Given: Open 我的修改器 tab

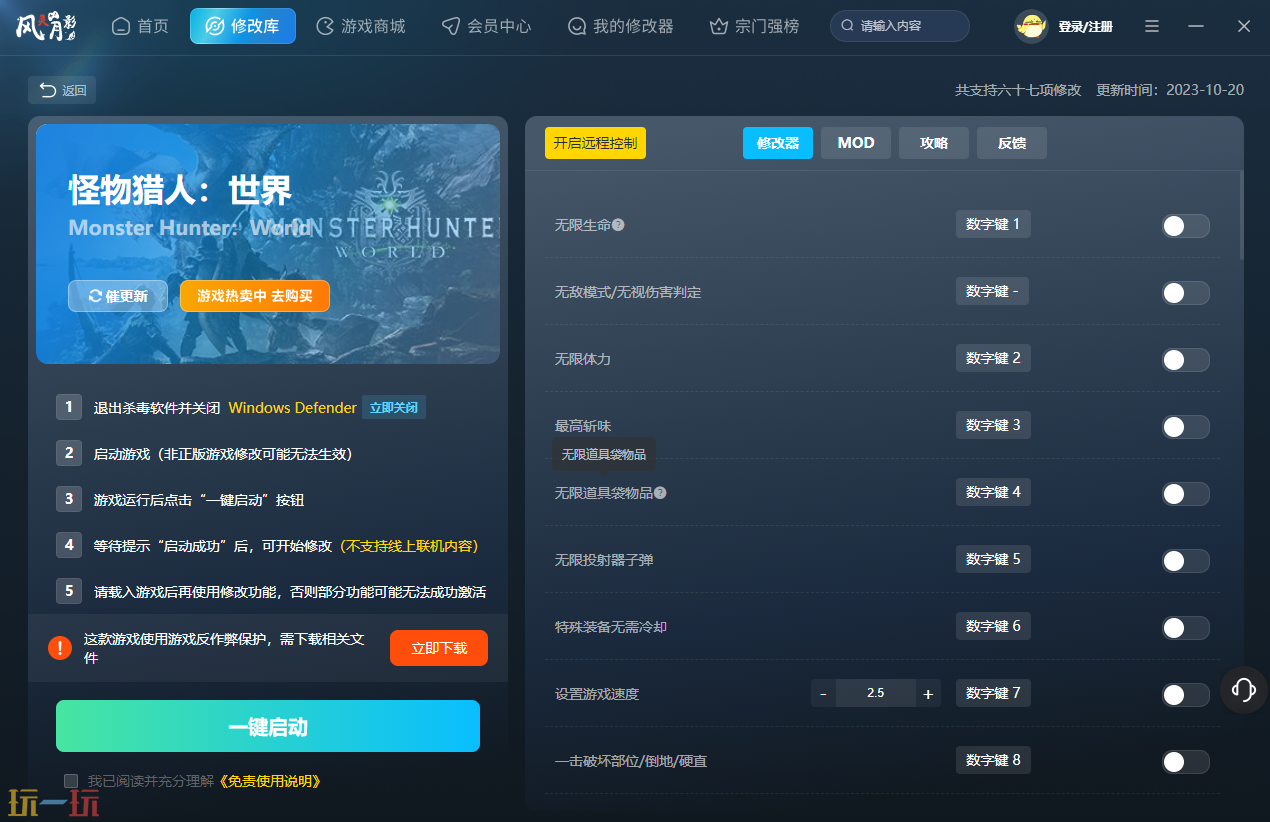Looking at the screenshot, I should point(620,26).
